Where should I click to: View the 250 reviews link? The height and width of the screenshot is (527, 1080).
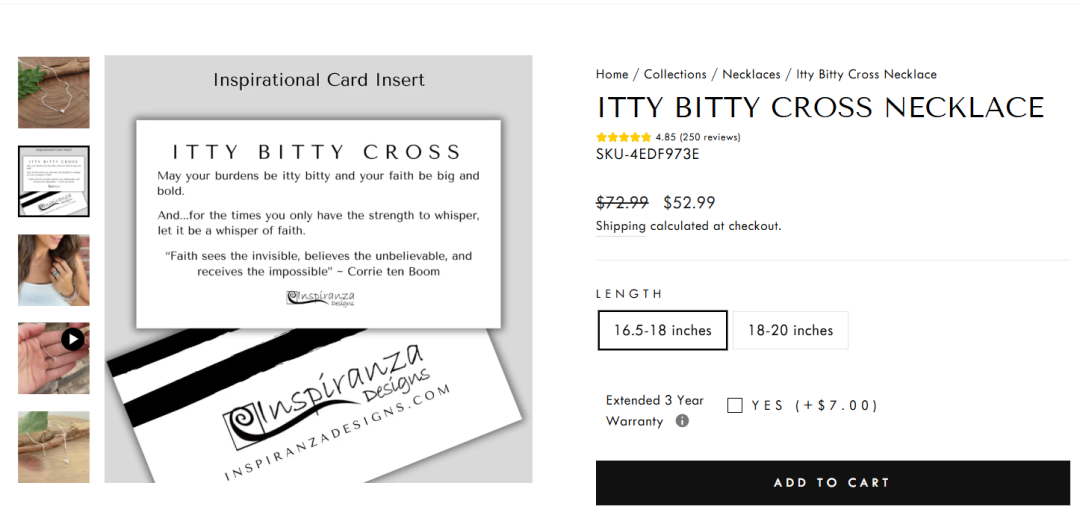(709, 137)
